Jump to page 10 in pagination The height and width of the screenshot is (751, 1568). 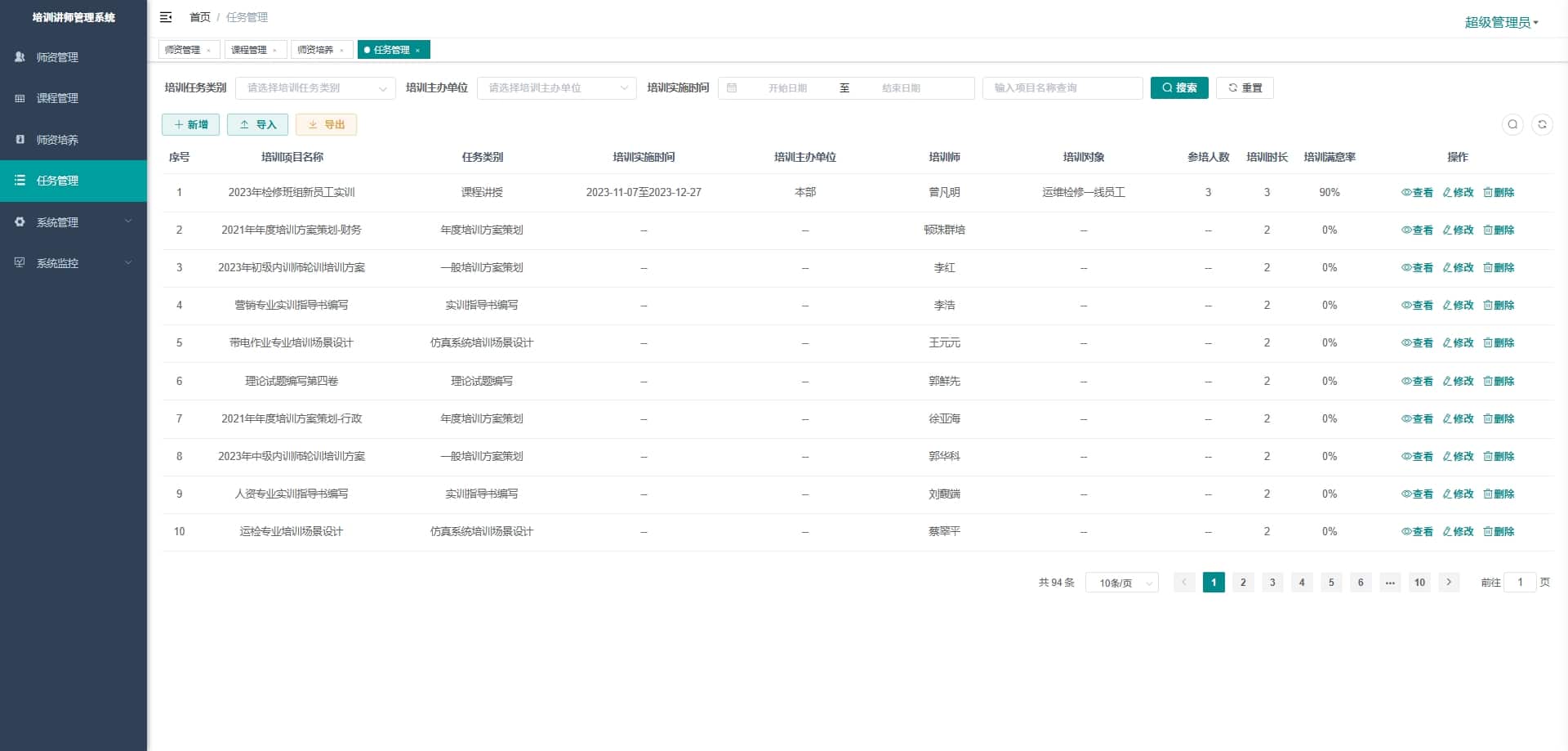click(1419, 583)
